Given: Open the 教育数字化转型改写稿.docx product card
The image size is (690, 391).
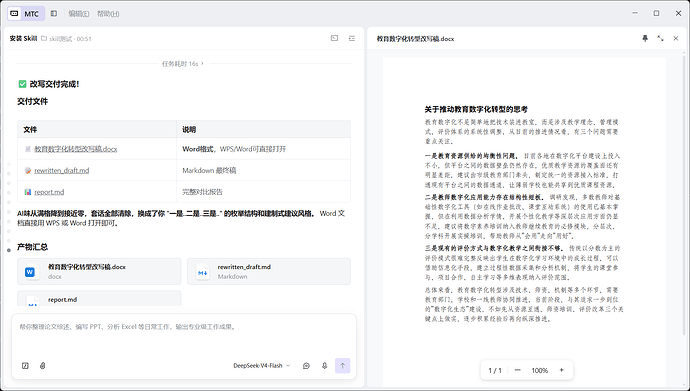Looking at the screenshot, I should [99, 271].
